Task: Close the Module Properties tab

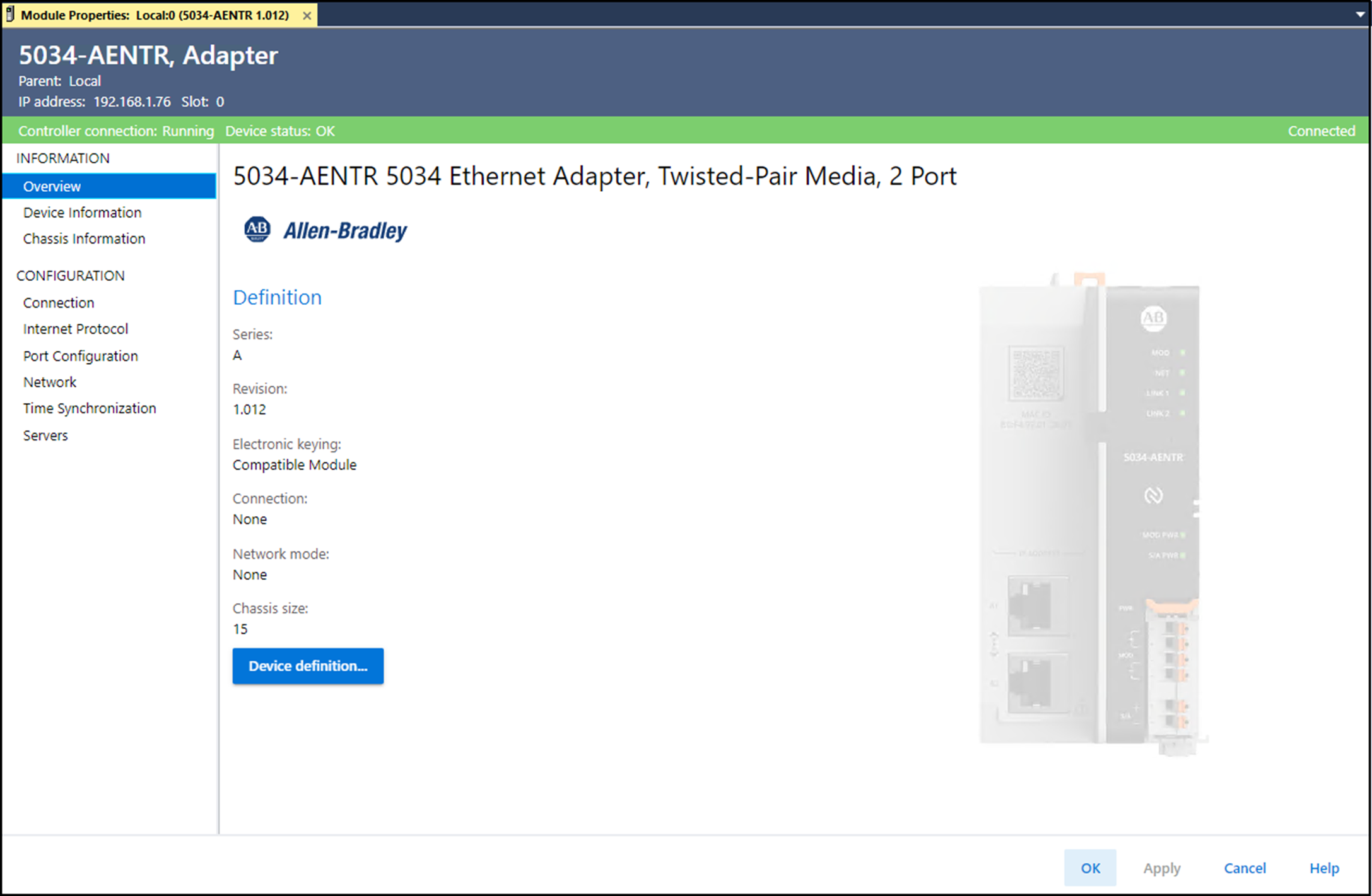Action: click(307, 16)
